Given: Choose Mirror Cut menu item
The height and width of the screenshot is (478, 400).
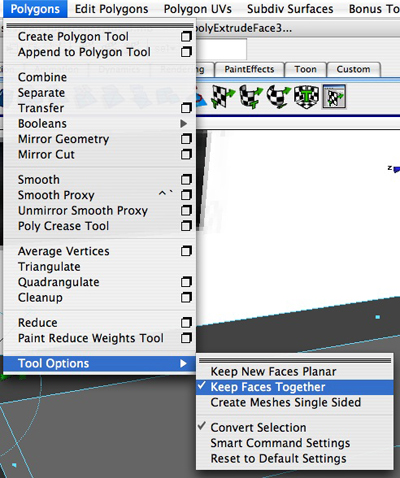Looking at the screenshot, I should (x=46, y=154).
